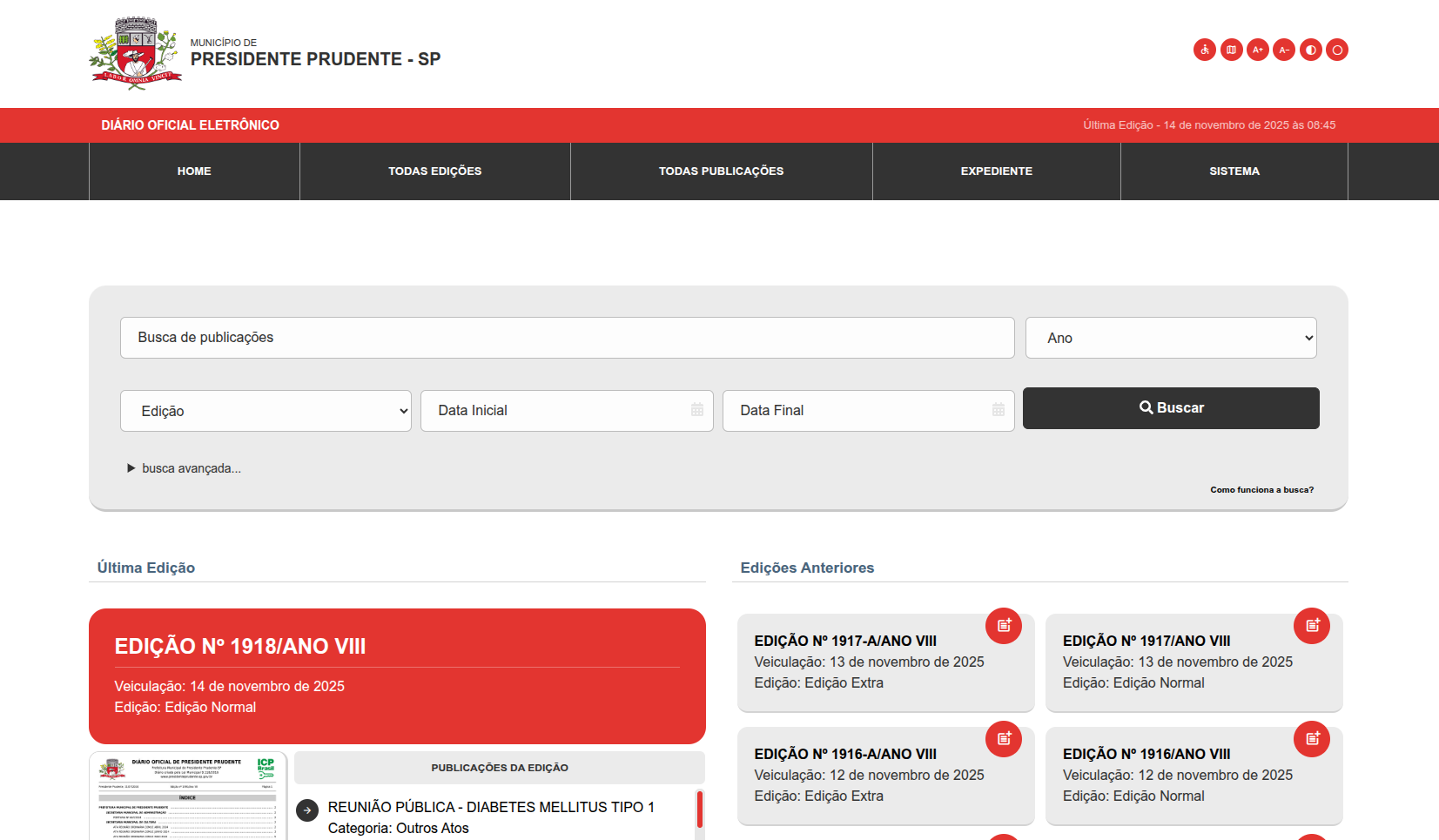
Task: Click the red icon on Edição 1916-A card
Action: click(x=1004, y=738)
